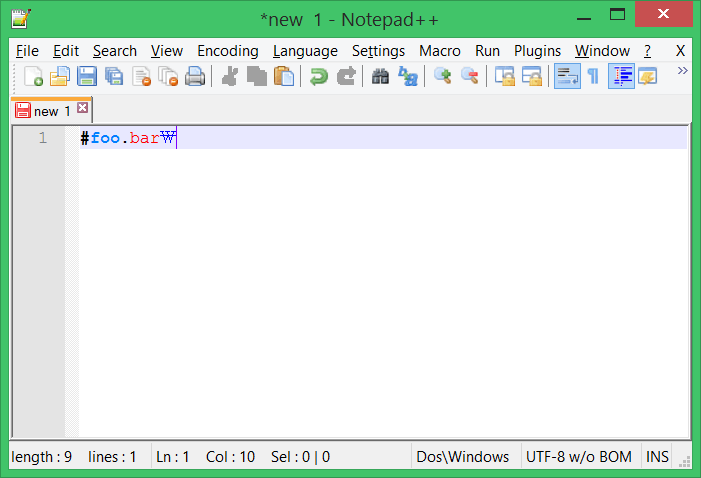This screenshot has height=478, width=701.
Task: Click the Open file folder icon
Action: tap(60, 76)
